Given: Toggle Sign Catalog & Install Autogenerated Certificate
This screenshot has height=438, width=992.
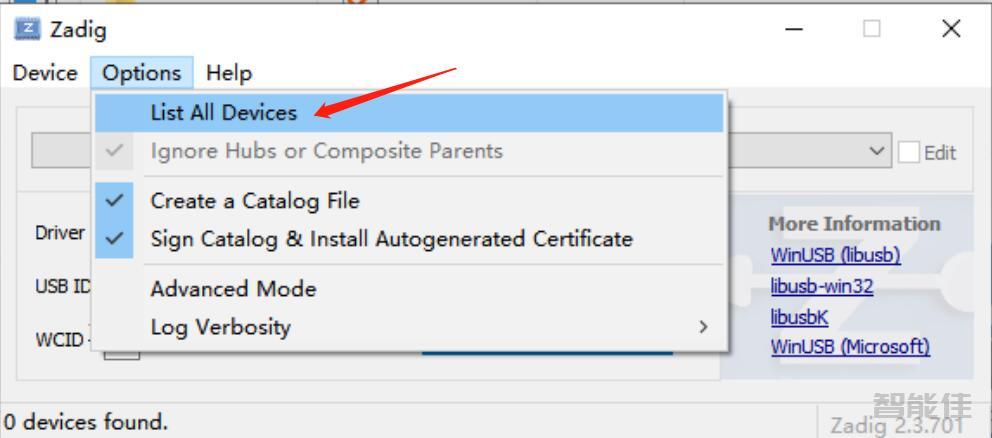Looking at the screenshot, I should 391,239.
